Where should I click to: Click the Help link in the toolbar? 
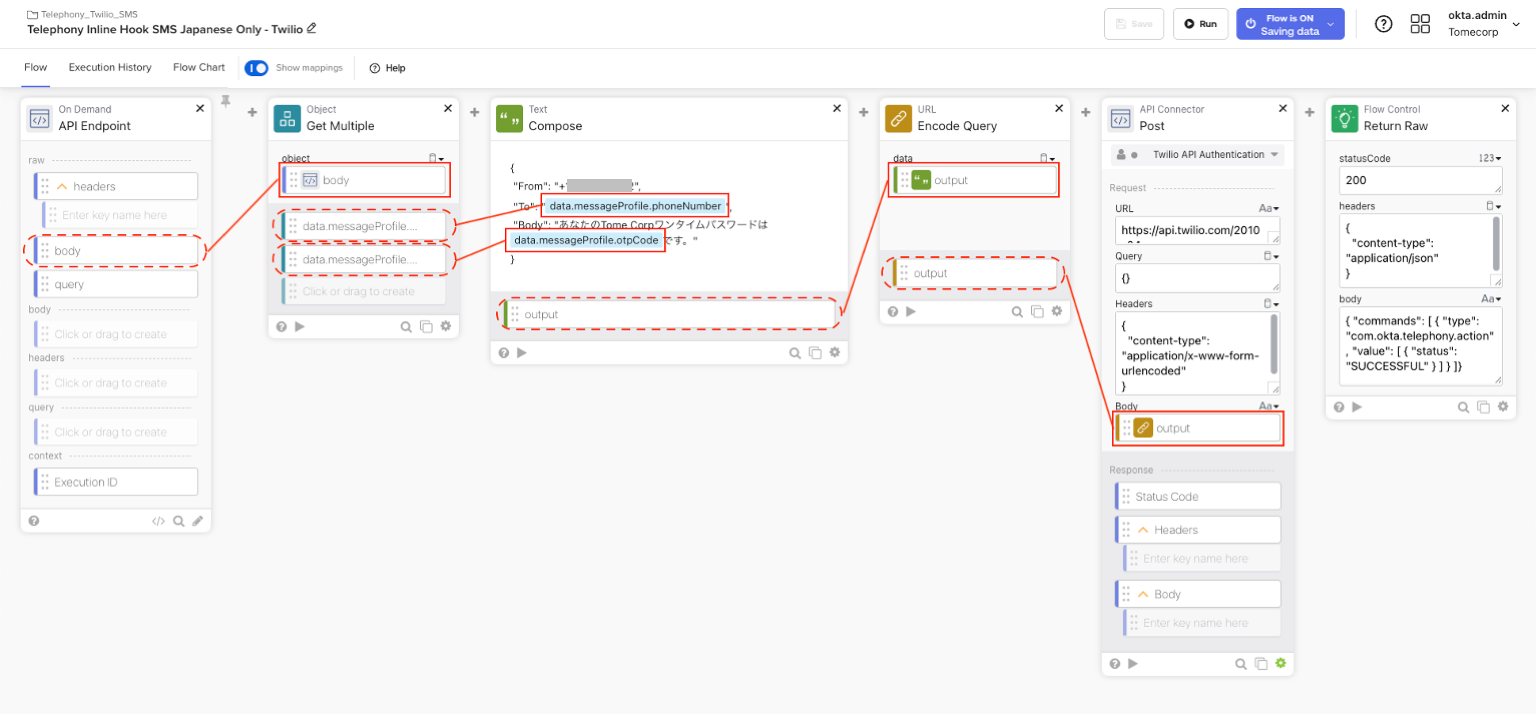pyautogui.click(x=387, y=68)
